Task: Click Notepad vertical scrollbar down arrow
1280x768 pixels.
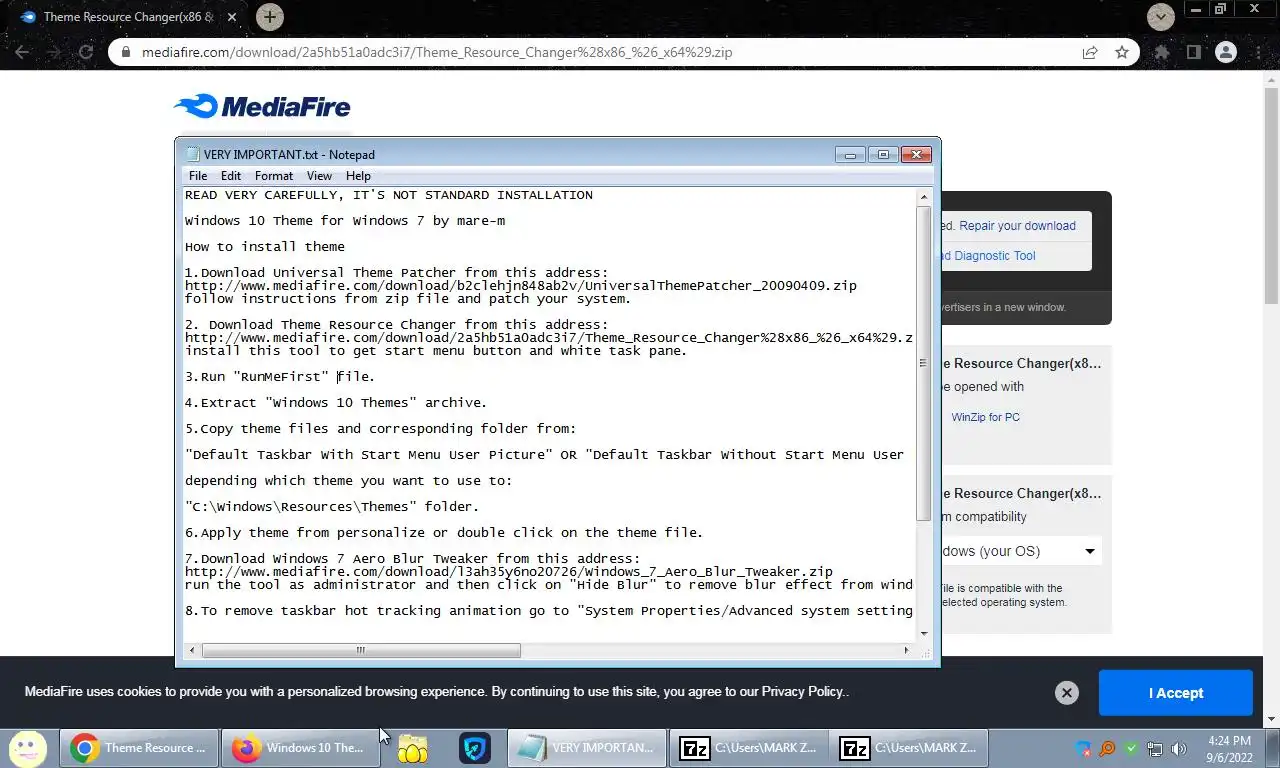Action: [923, 633]
